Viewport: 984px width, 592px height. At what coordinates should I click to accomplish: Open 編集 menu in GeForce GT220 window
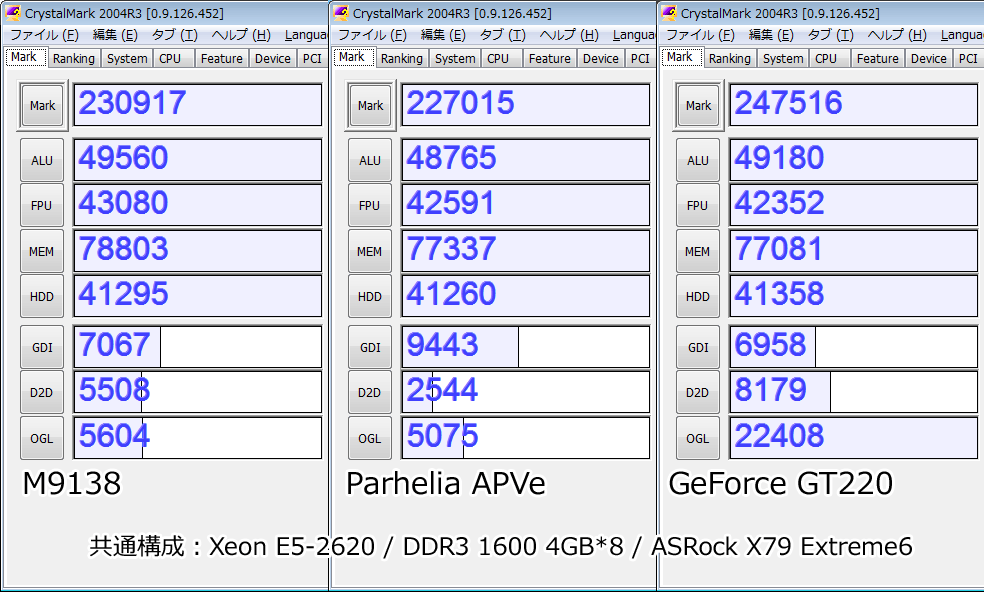(771, 35)
